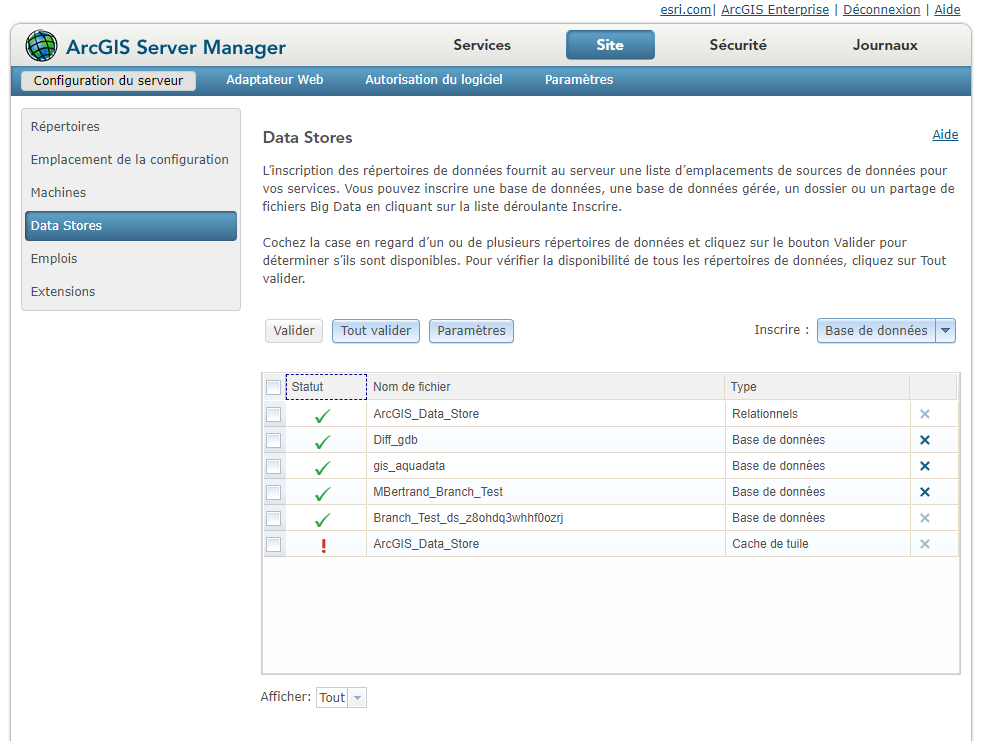Switch to the Sécurité tab
The height and width of the screenshot is (741, 983).
(738, 45)
